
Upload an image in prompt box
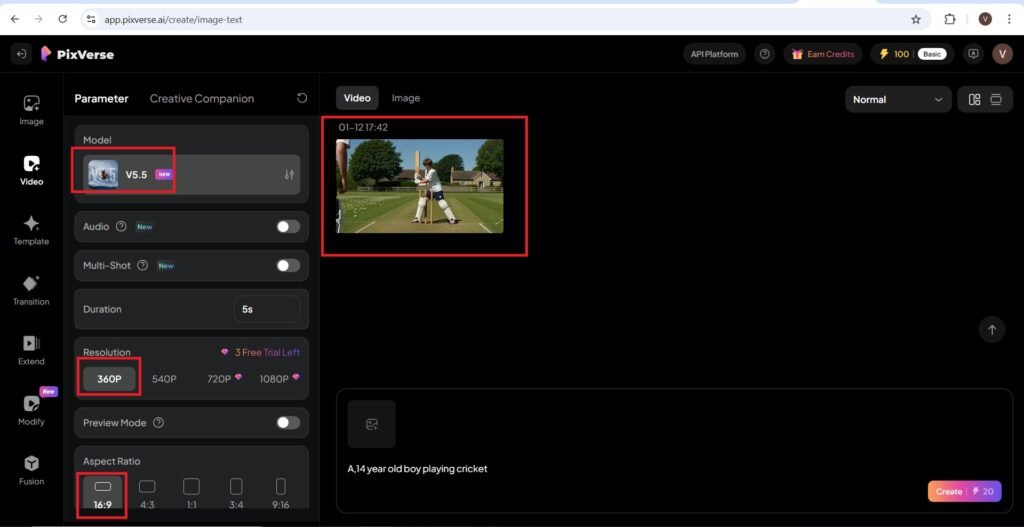372,424
